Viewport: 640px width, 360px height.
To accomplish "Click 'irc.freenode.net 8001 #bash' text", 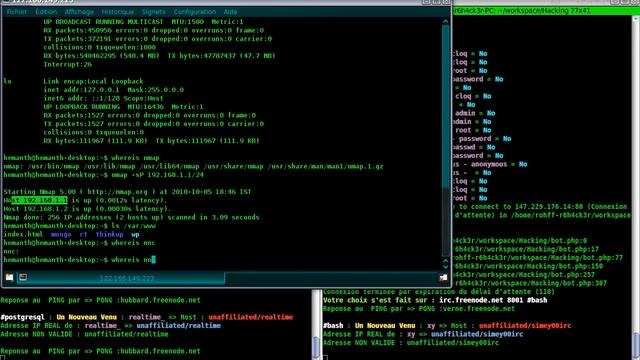I will tap(493, 300).
